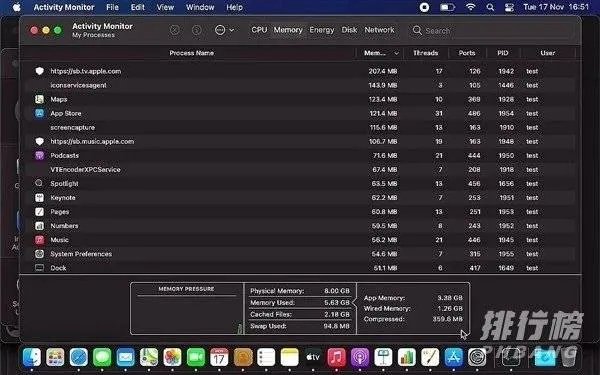Open Reminders from the Dock
This screenshot has width=600, height=375.
(266, 357)
